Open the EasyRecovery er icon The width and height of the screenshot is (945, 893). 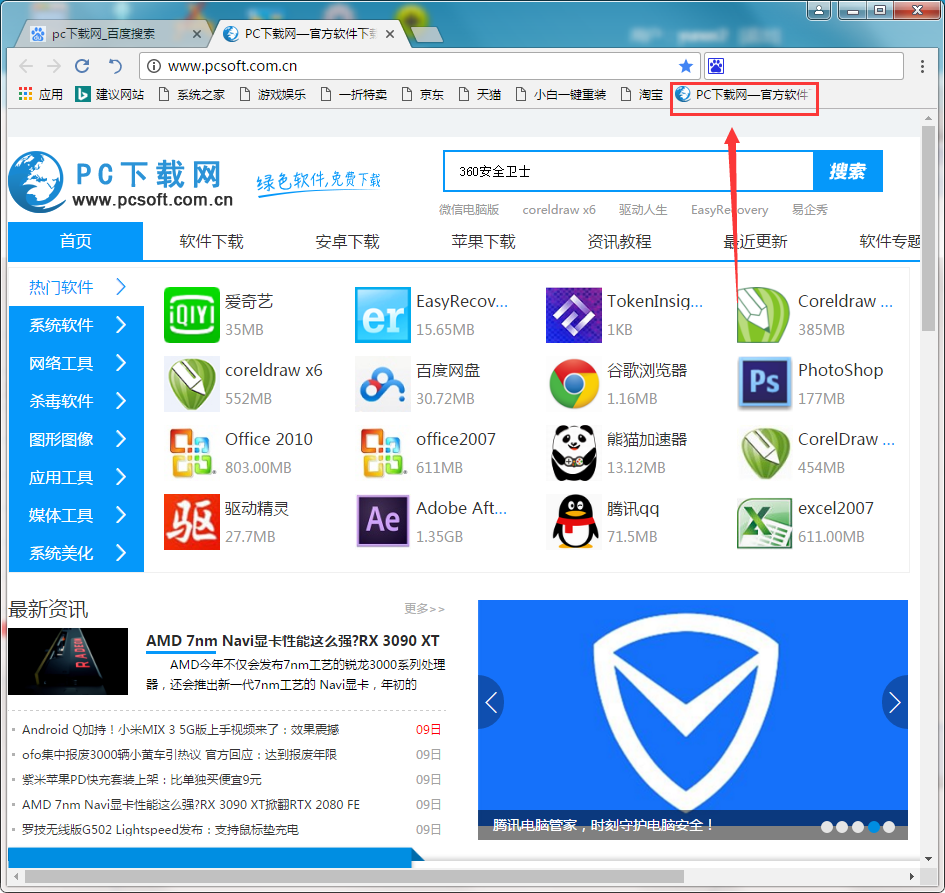click(383, 315)
